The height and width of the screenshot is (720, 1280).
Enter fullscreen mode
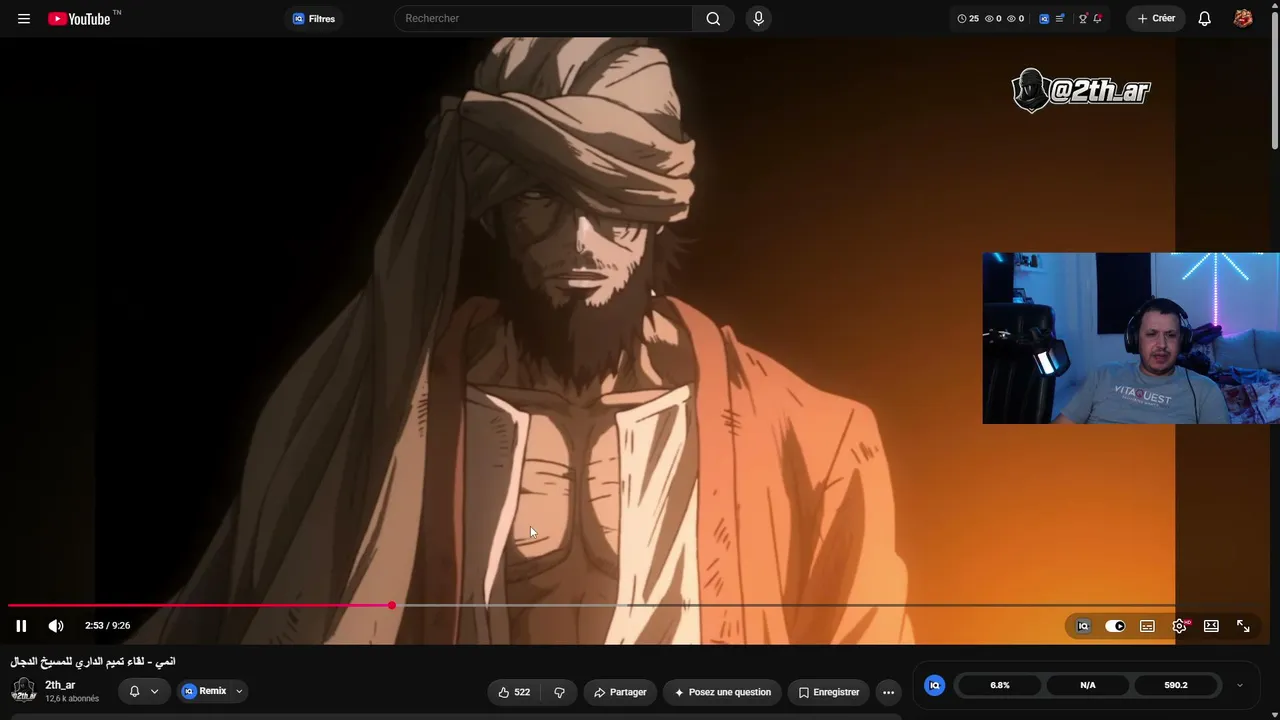point(1243,626)
